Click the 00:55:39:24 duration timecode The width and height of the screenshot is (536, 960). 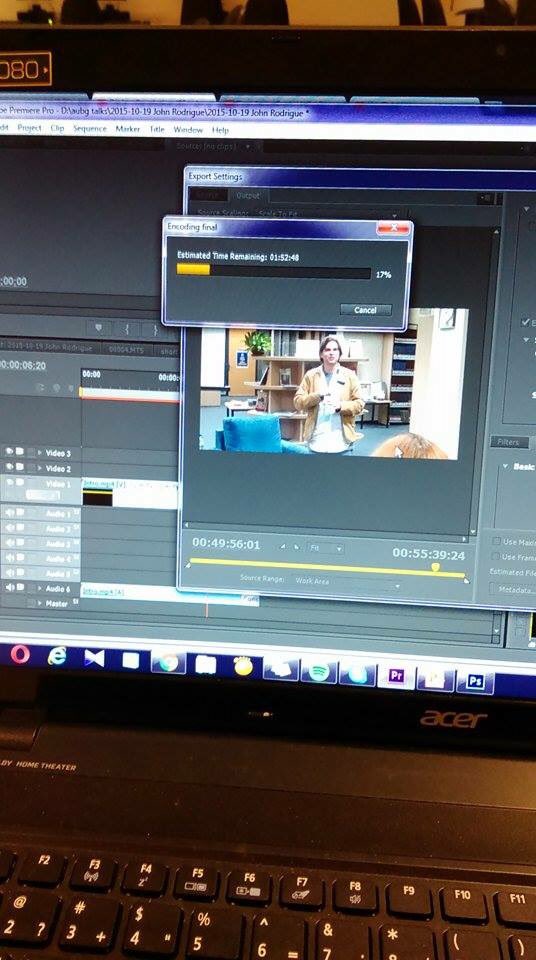(428, 554)
